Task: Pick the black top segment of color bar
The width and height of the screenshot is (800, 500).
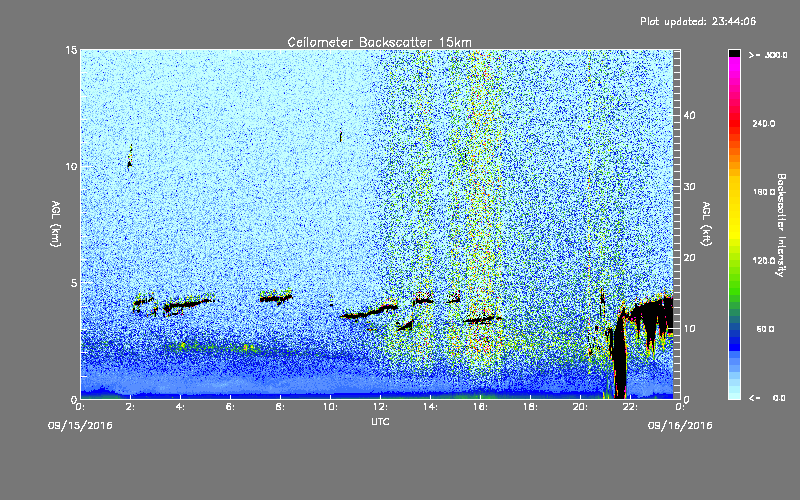Action: pos(734,53)
